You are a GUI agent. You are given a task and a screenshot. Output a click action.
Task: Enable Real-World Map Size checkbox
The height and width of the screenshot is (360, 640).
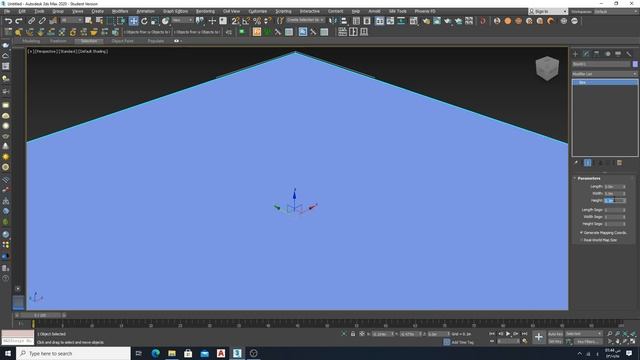(x=581, y=240)
